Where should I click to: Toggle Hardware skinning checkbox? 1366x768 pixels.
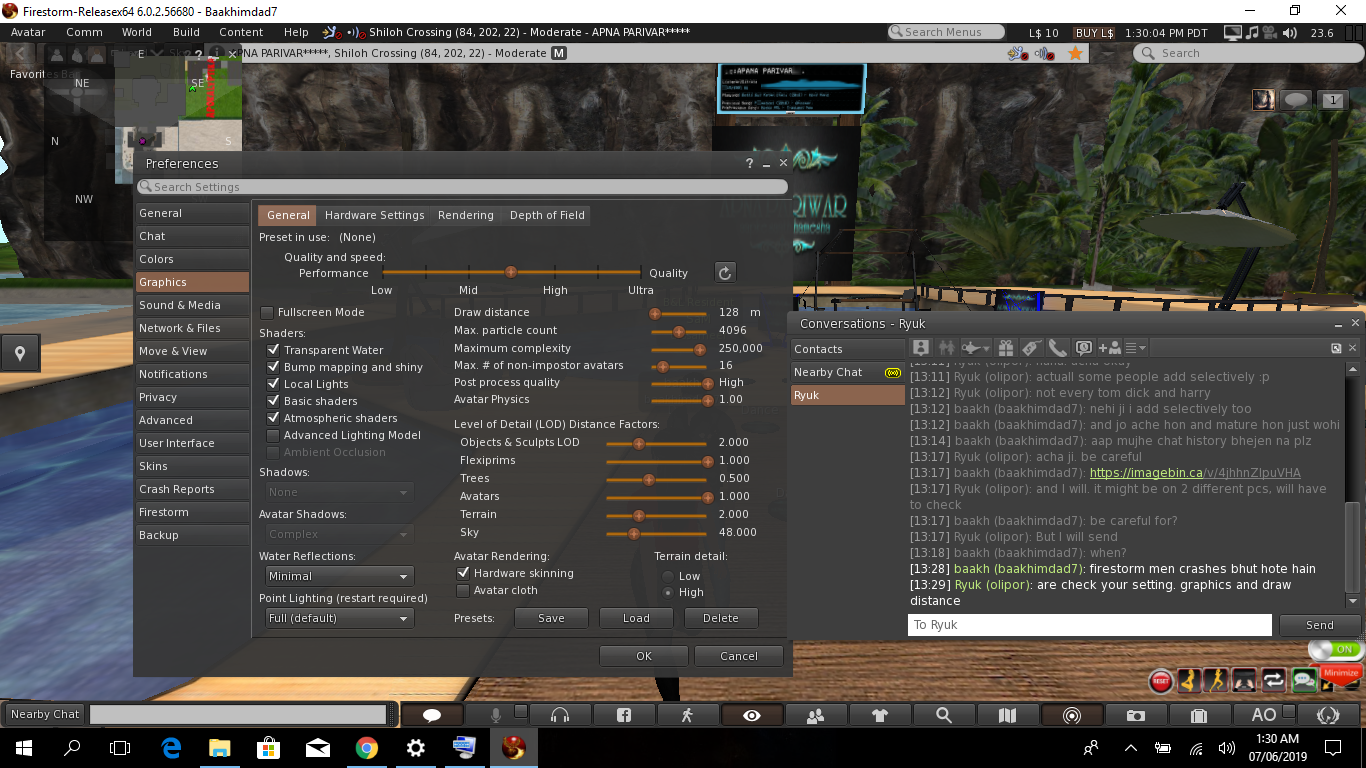[463, 573]
